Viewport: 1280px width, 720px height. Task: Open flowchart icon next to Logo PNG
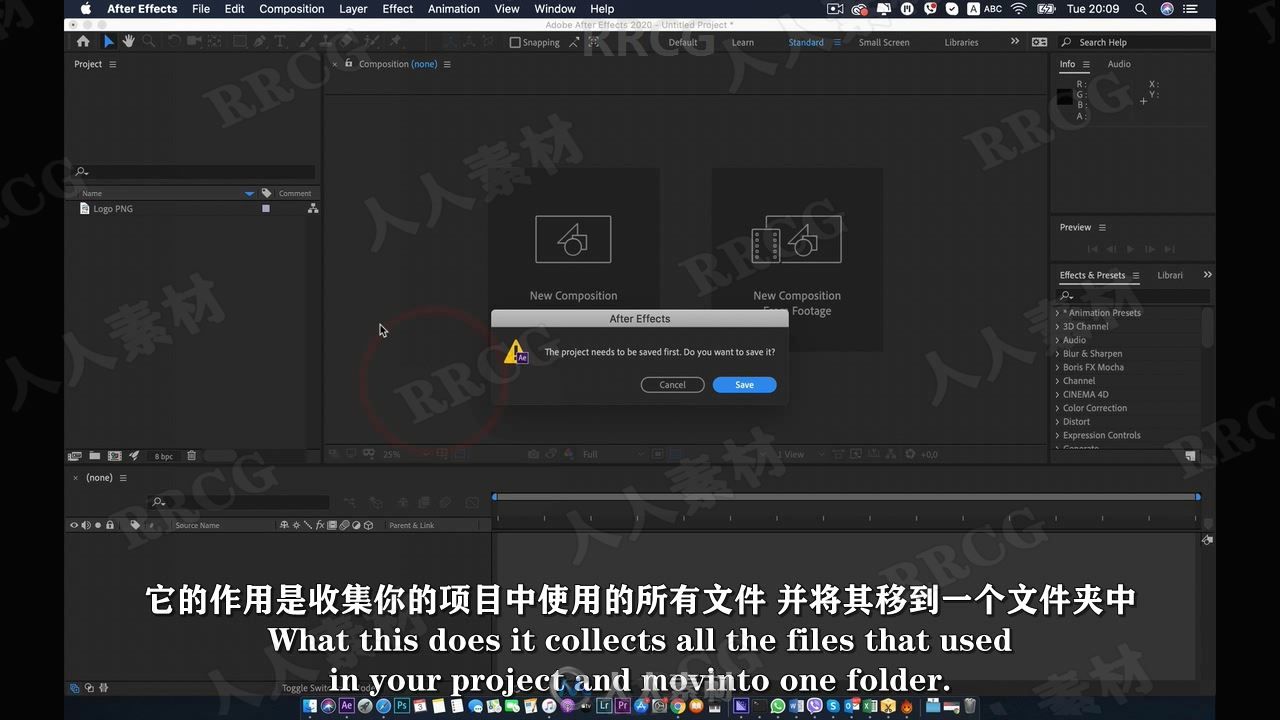[313, 209]
